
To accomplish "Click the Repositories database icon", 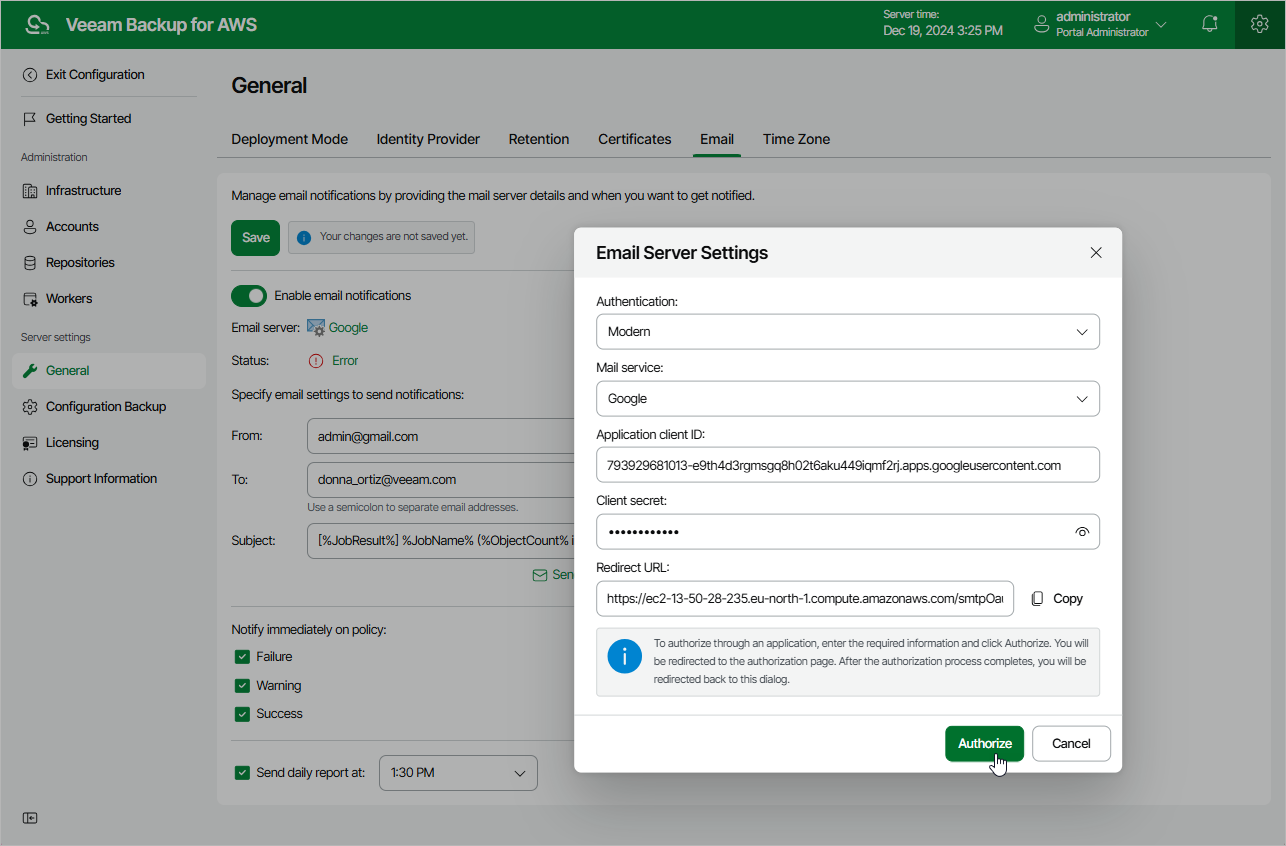I will tap(30, 263).
